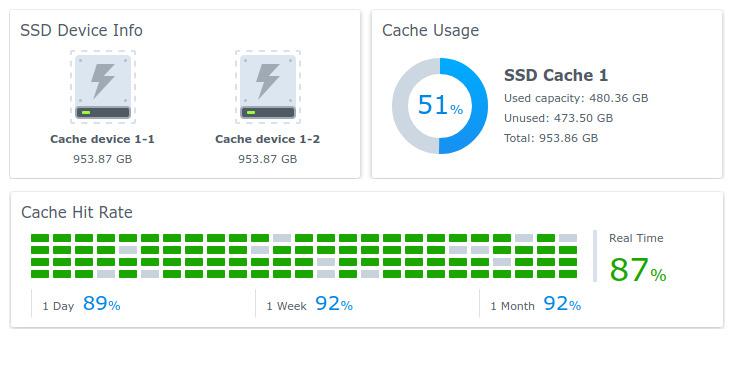Click the 1 Week 92% statistic
Viewport: 751px width, 379px height.
(309, 304)
